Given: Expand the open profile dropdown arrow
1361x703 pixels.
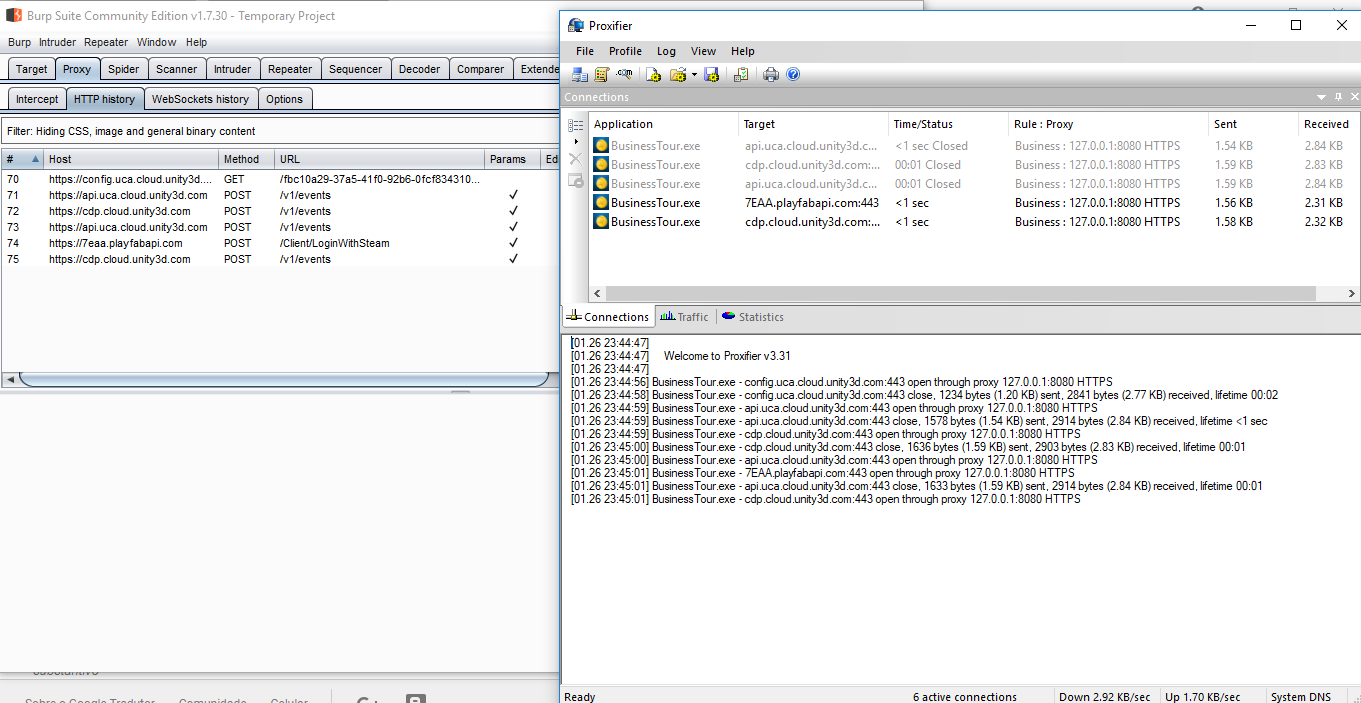Looking at the screenshot, I should tap(694, 75).
